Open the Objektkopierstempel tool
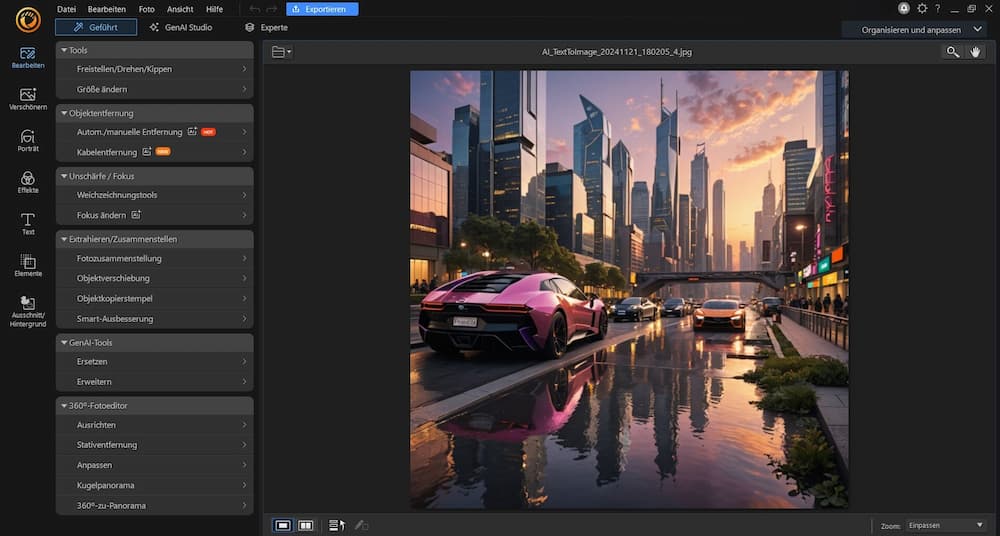The height and width of the screenshot is (536, 1000). [x=154, y=299]
